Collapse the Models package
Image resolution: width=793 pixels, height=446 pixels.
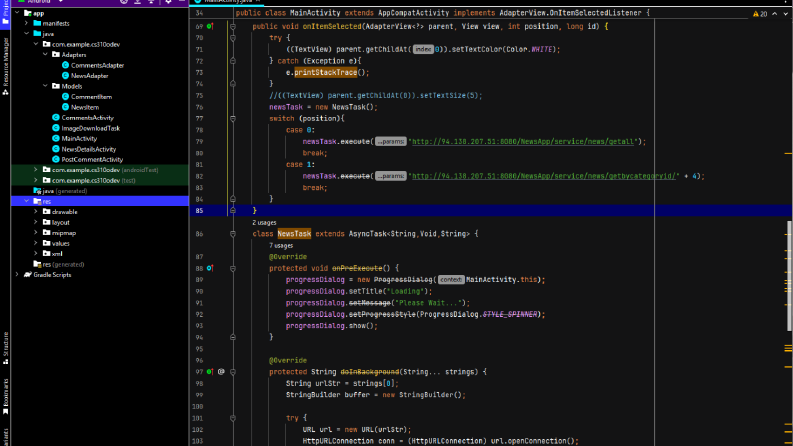(46, 85)
